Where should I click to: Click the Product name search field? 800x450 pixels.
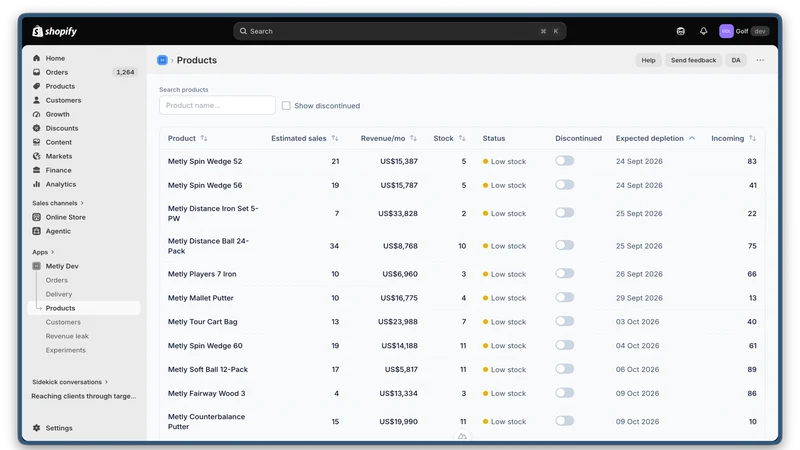pyautogui.click(x=217, y=105)
